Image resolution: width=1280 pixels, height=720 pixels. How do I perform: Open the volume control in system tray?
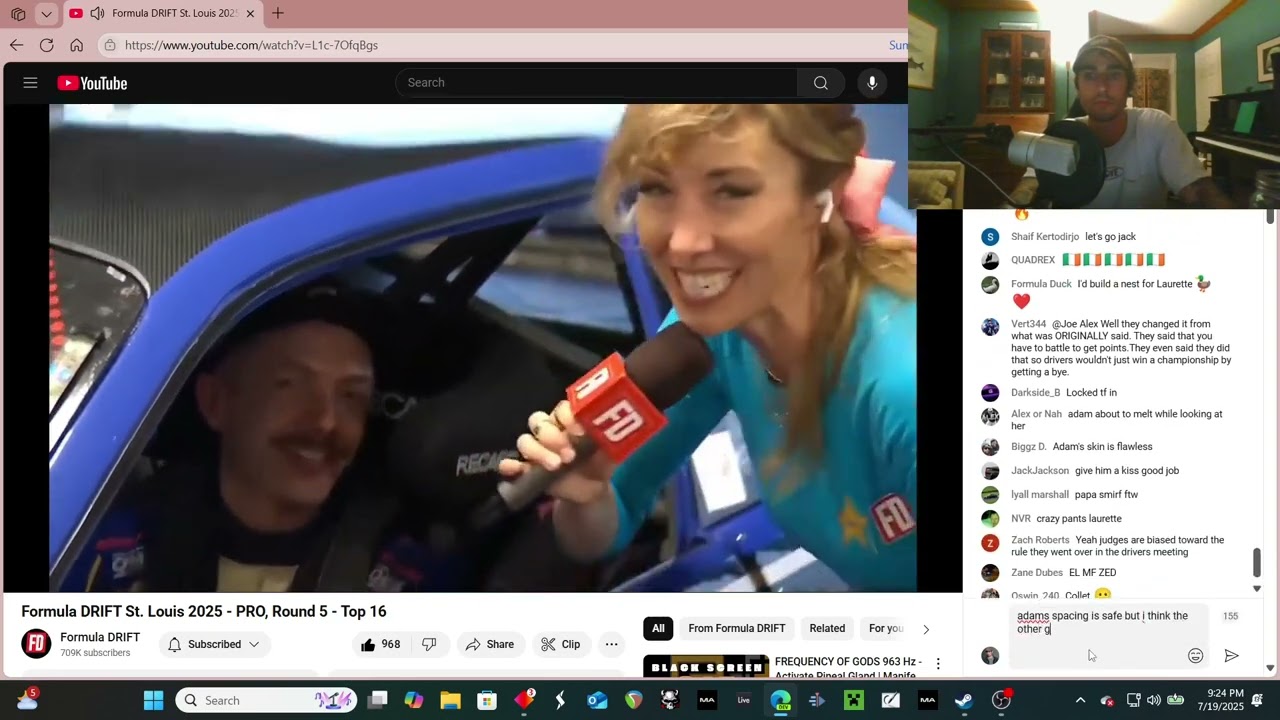(1154, 700)
